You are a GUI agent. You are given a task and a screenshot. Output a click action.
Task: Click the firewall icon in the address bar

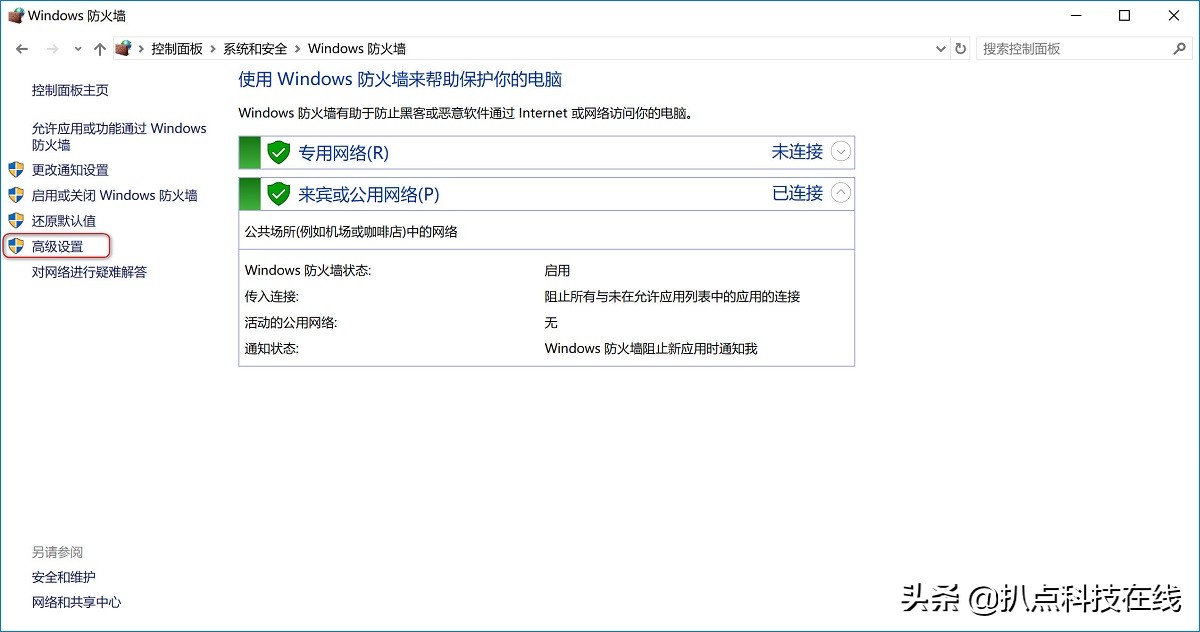[x=123, y=48]
